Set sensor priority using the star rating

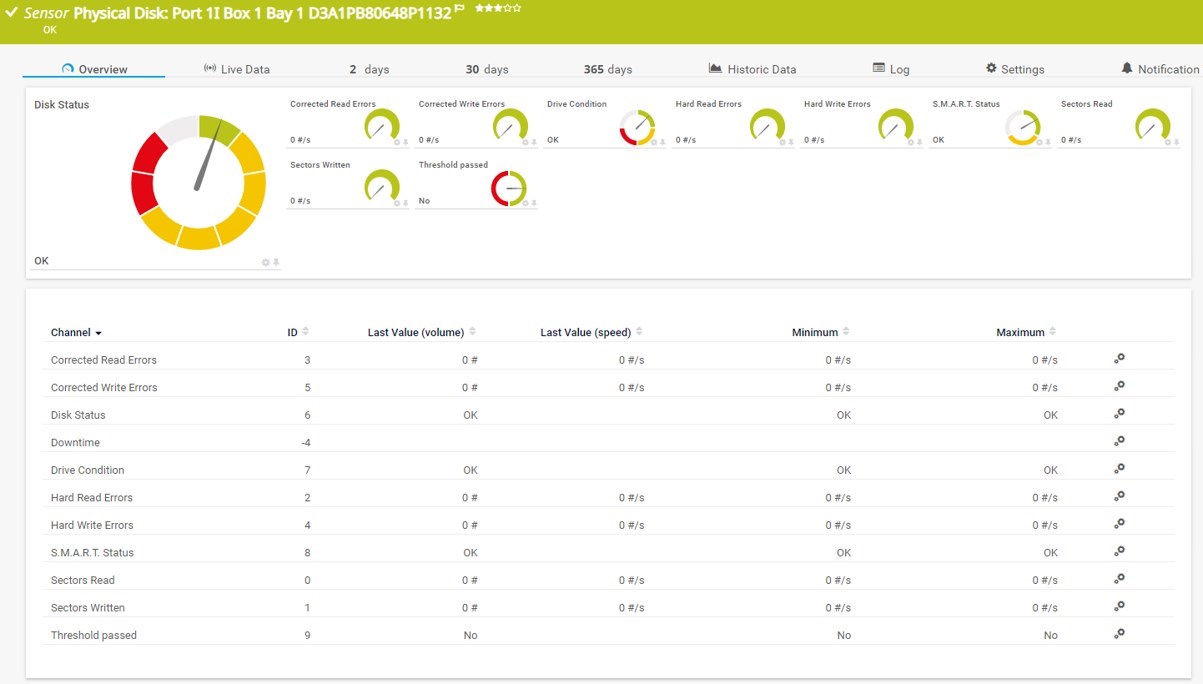point(498,8)
